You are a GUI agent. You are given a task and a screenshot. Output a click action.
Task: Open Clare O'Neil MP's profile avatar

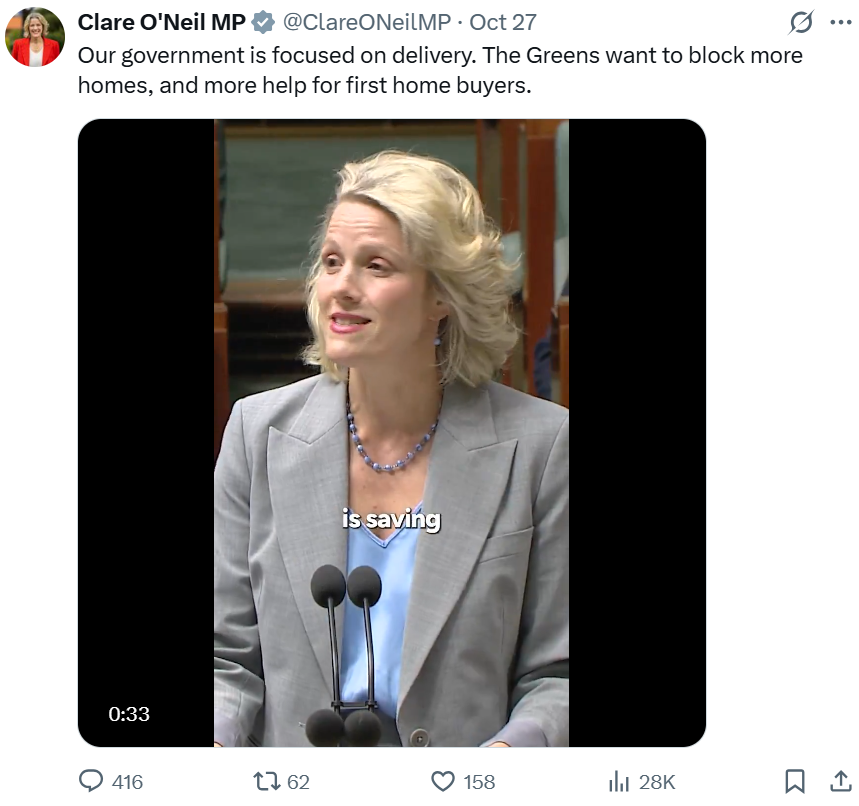(35, 38)
